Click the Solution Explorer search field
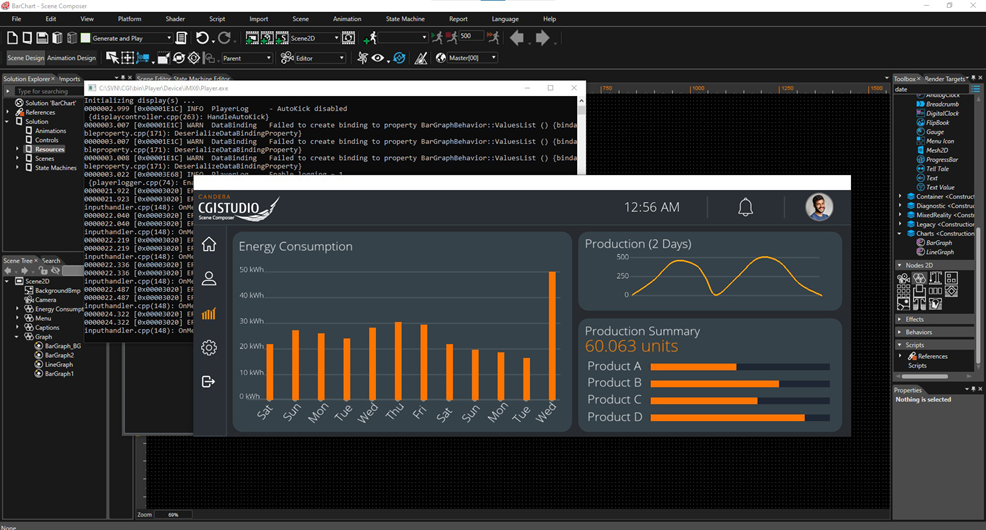The height and width of the screenshot is (530, 986). point(45,91)
